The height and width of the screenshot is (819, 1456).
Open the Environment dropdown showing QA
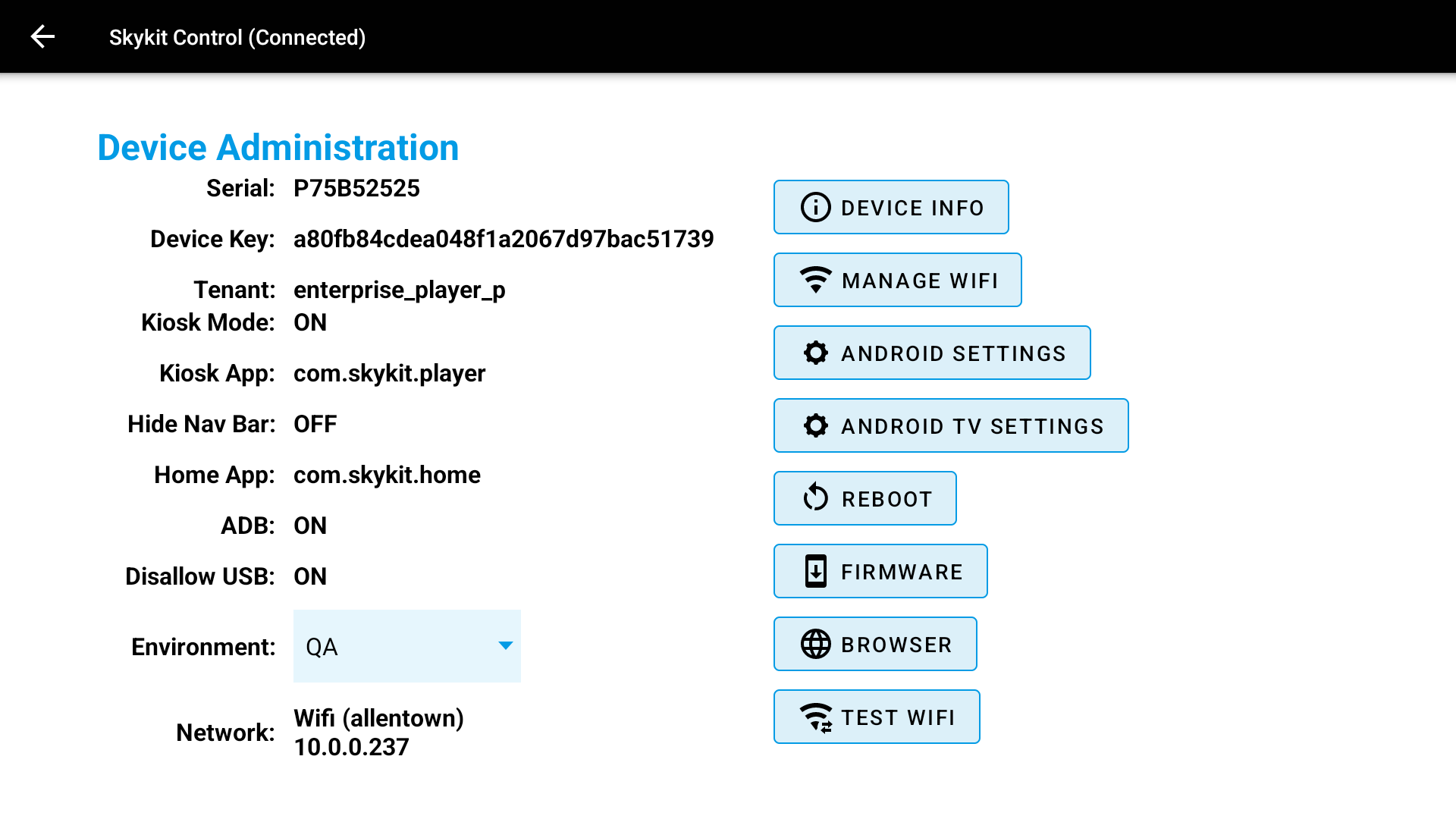coord(407,646)
